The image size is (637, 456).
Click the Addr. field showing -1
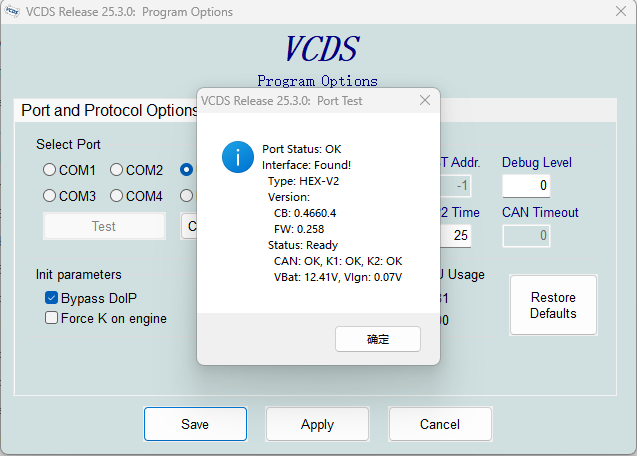click(455, 185)
